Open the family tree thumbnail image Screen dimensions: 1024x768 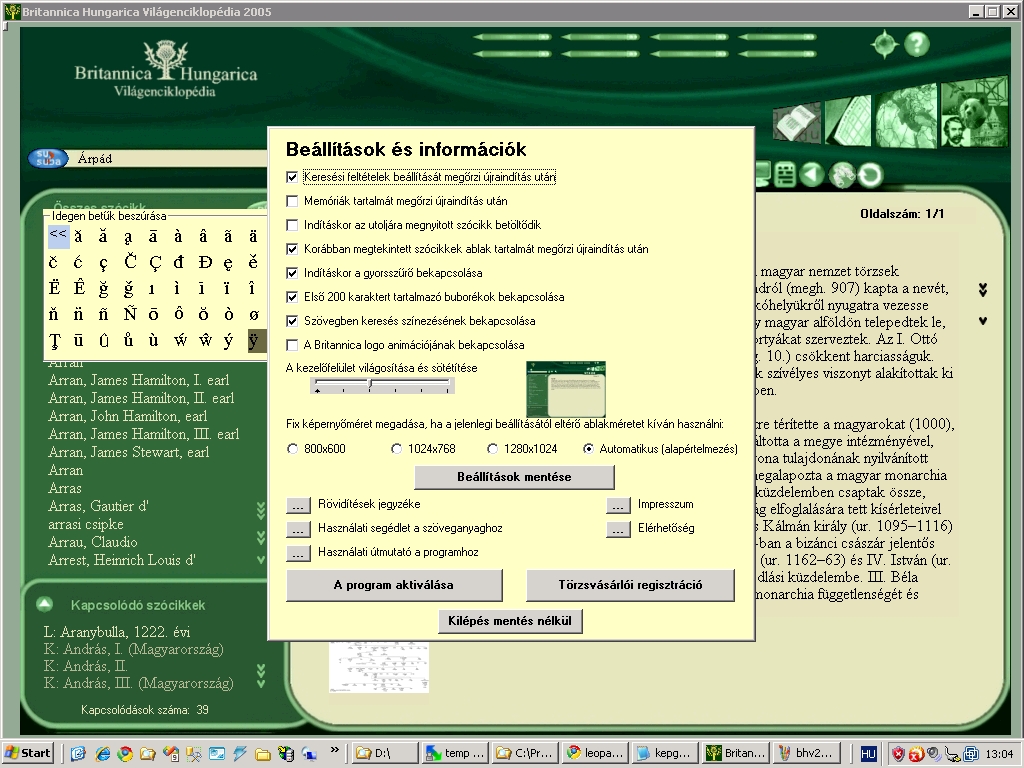379,667
